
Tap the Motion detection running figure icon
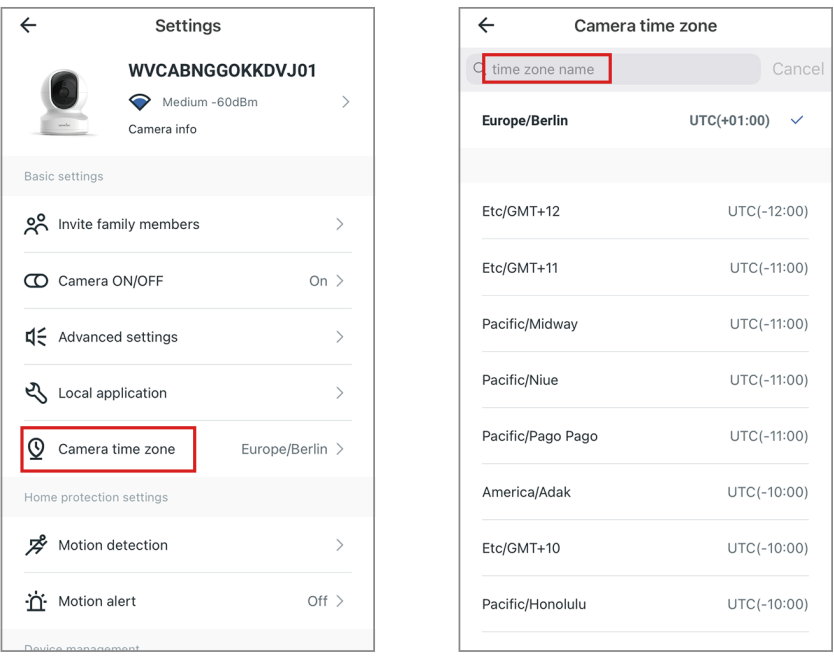point(36,545)
